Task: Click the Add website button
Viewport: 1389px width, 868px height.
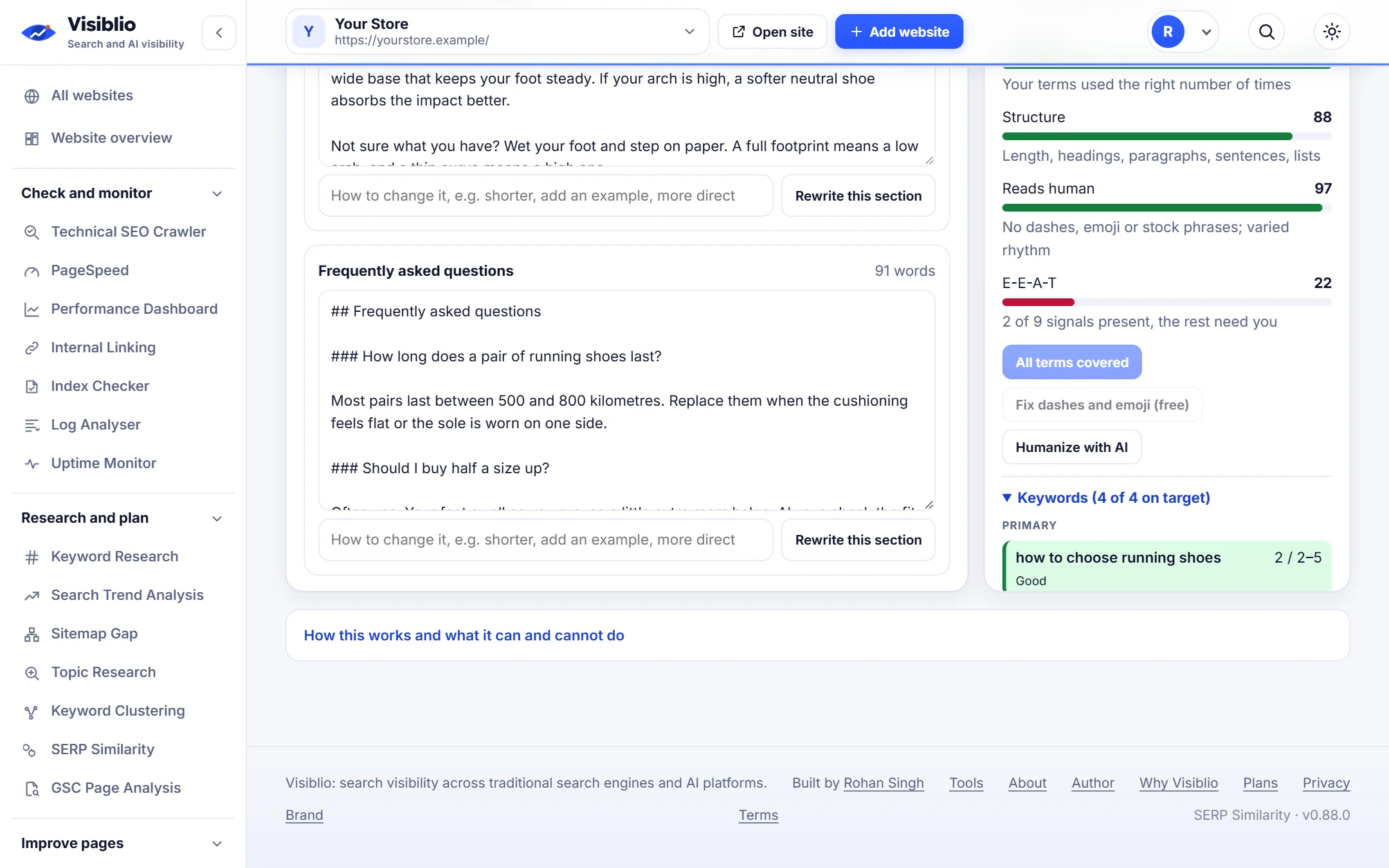Action: click(x=899, y=32)
